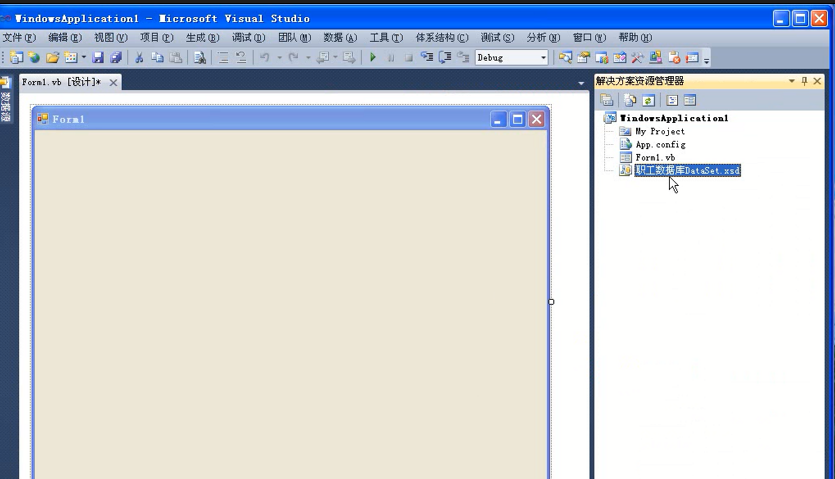Image resolution: width=835 pixels, height=479 pixels.
Task: Click the New Project toolbar icon
Action: [17, 58]
